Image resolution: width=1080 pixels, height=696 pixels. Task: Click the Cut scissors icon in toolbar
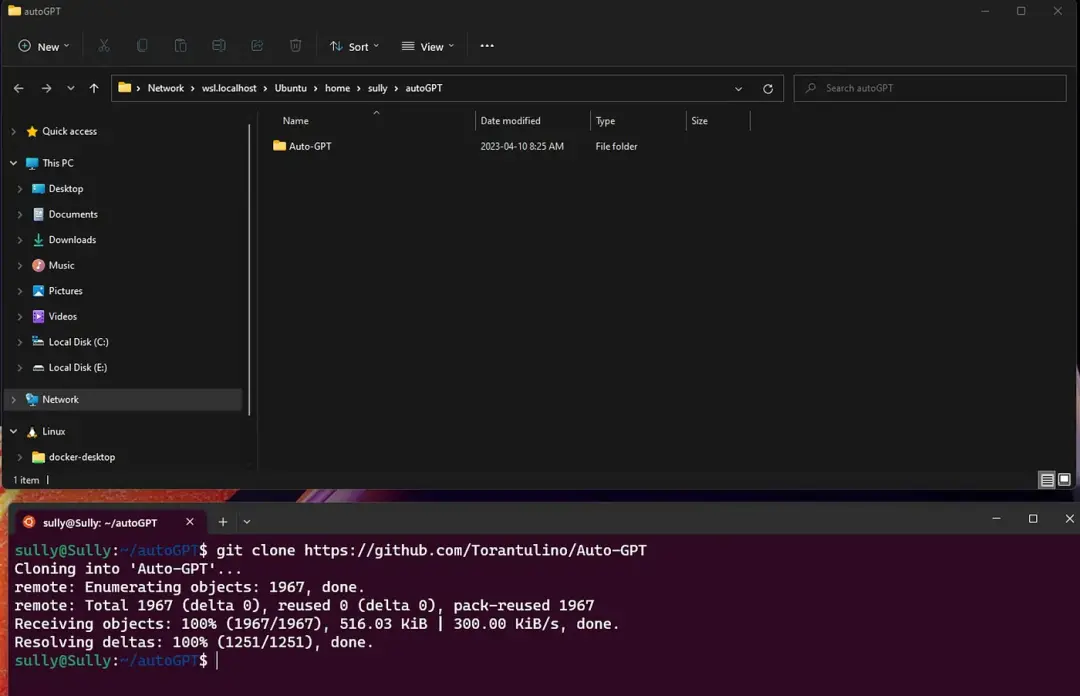pos(104,46)
